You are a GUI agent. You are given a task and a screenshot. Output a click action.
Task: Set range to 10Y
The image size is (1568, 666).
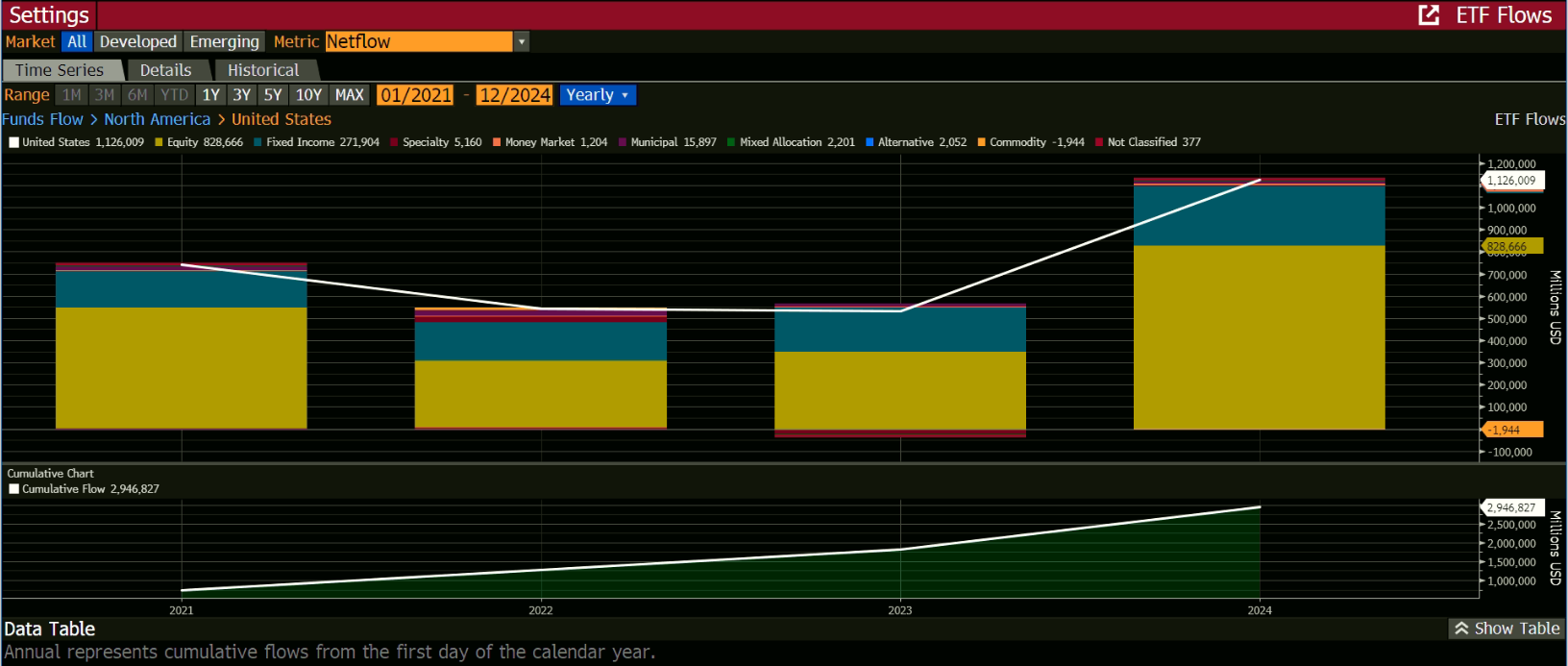pos(308,95)
